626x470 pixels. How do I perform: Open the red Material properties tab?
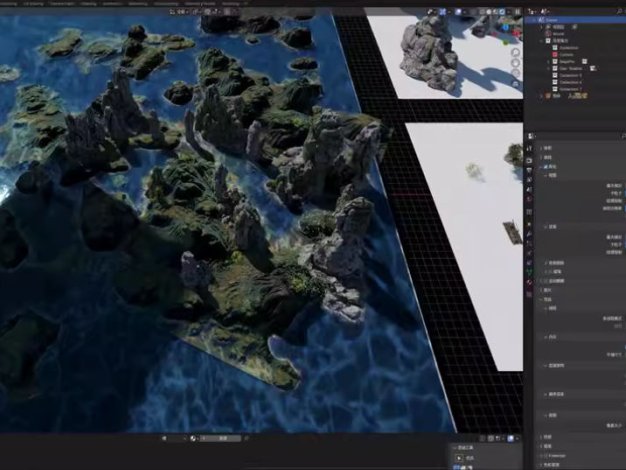529,283
